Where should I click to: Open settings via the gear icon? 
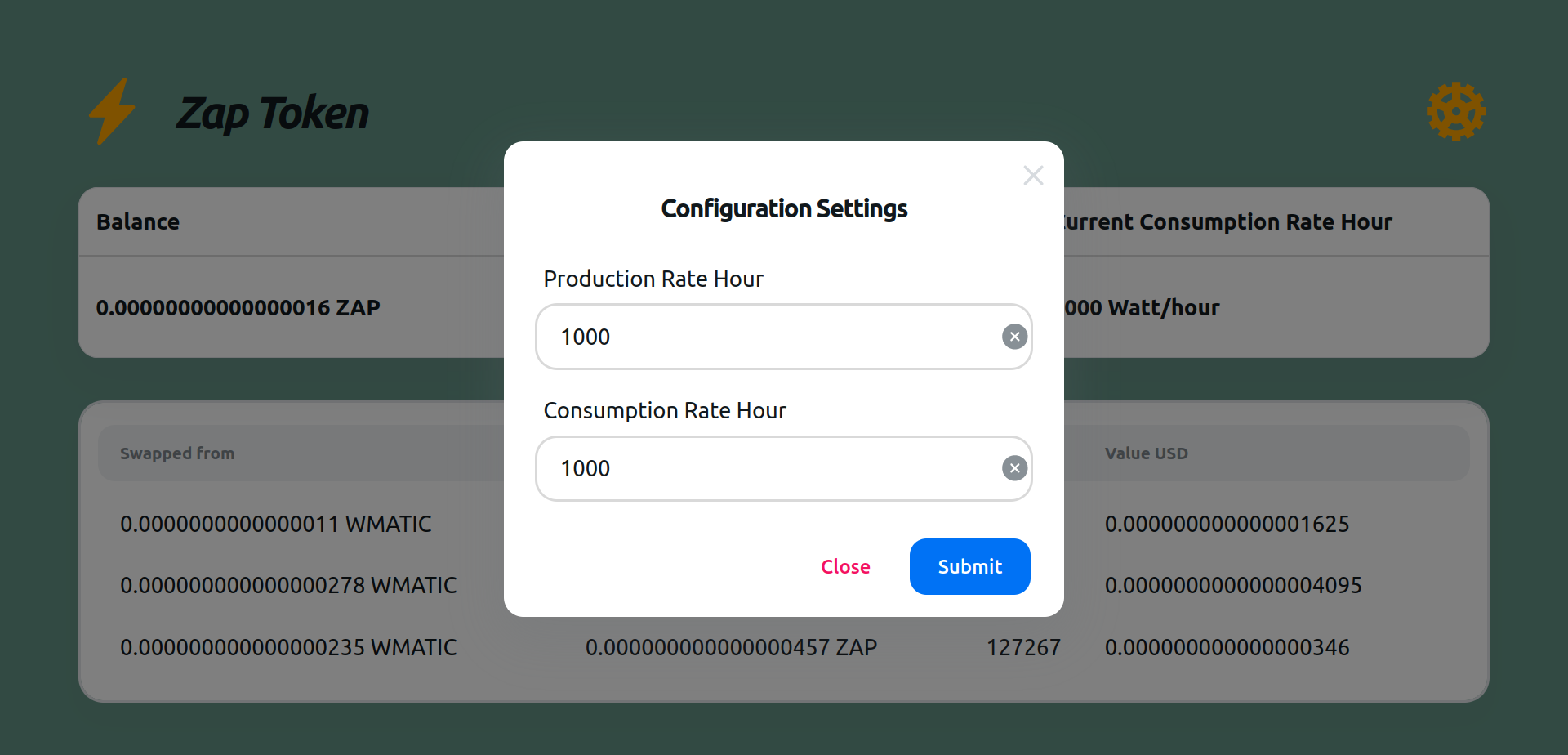pos(1455,111)
